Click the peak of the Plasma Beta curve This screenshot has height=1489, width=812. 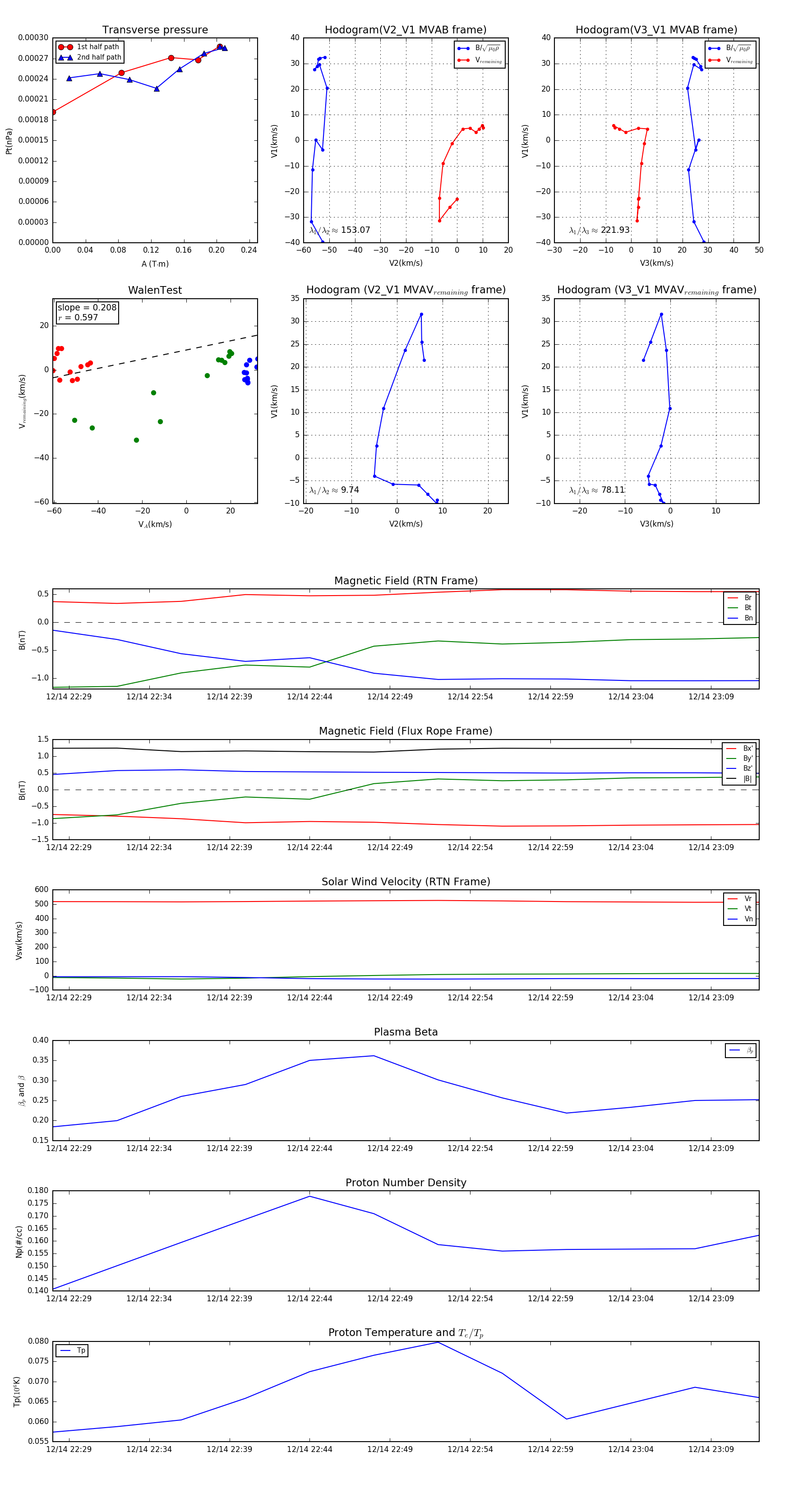tap(374, 1056)
